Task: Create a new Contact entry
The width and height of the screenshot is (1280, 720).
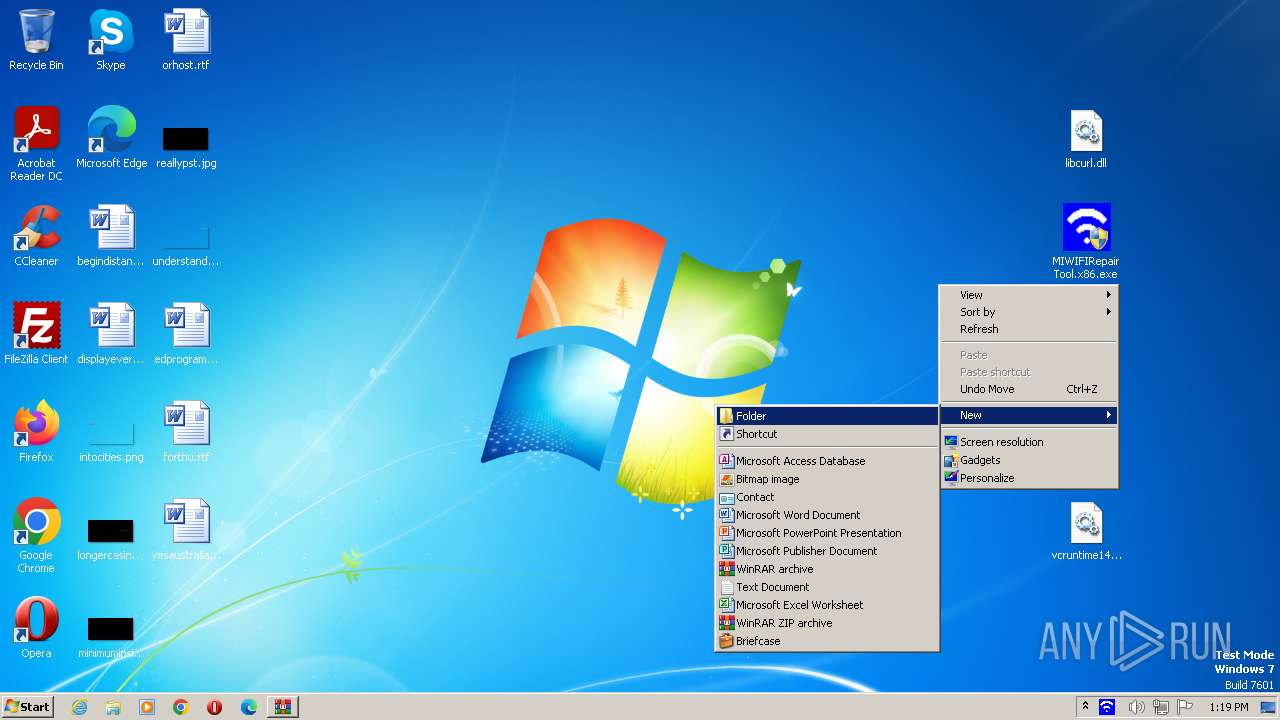Action: (x=827, y=497)
